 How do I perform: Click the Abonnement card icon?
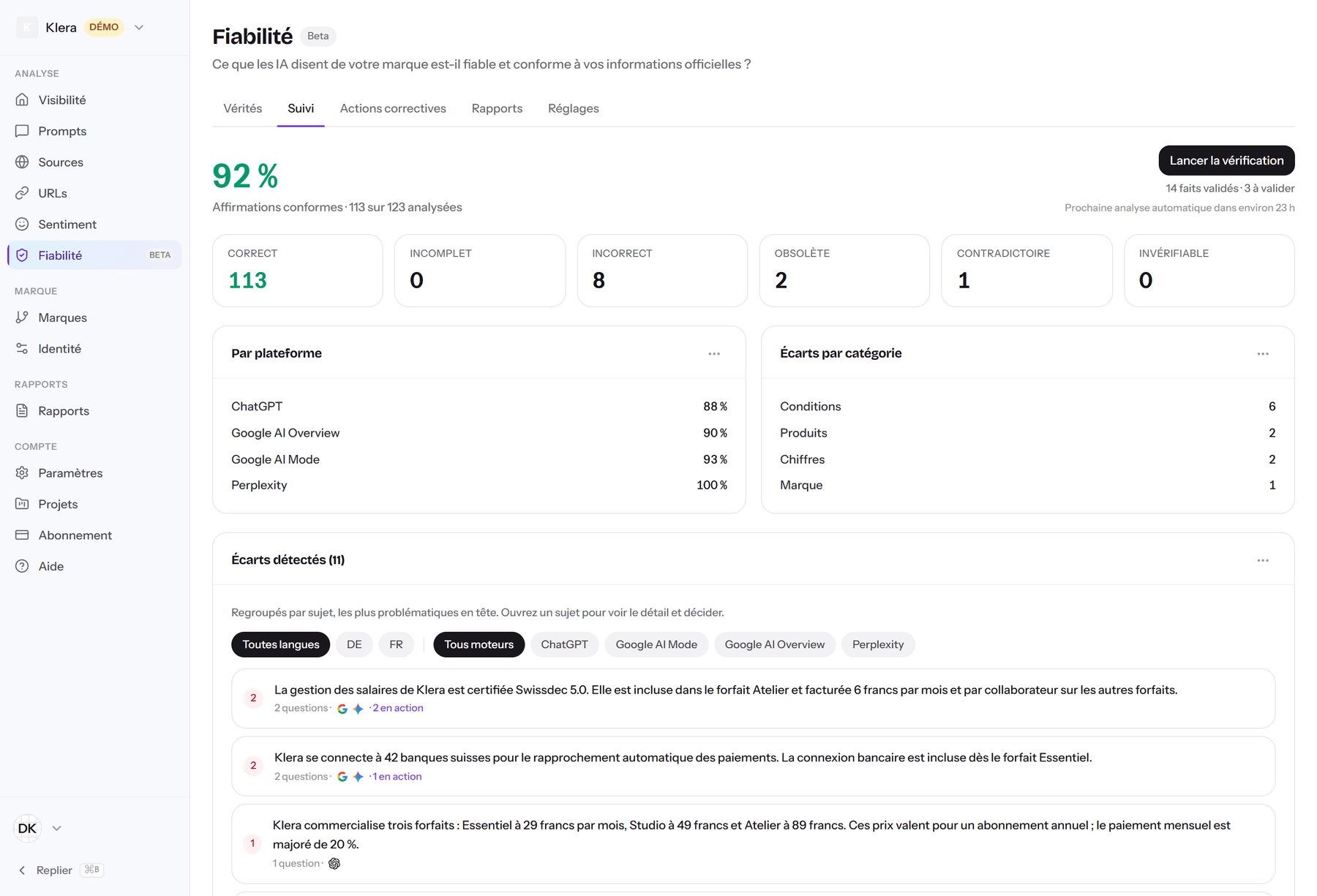22,535
